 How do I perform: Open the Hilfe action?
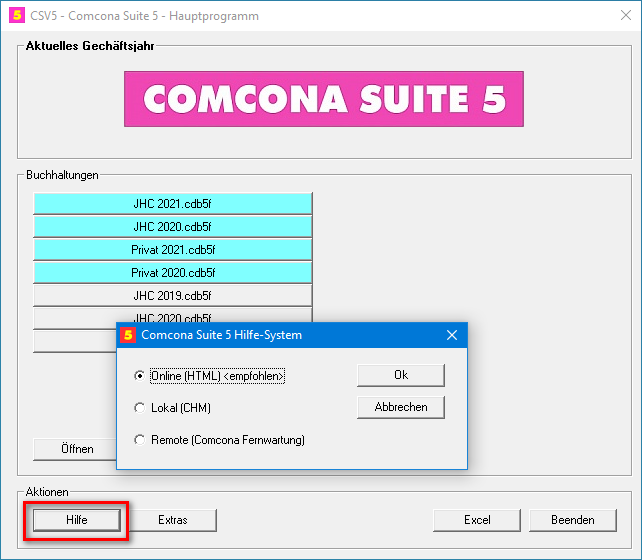point(77,520)
